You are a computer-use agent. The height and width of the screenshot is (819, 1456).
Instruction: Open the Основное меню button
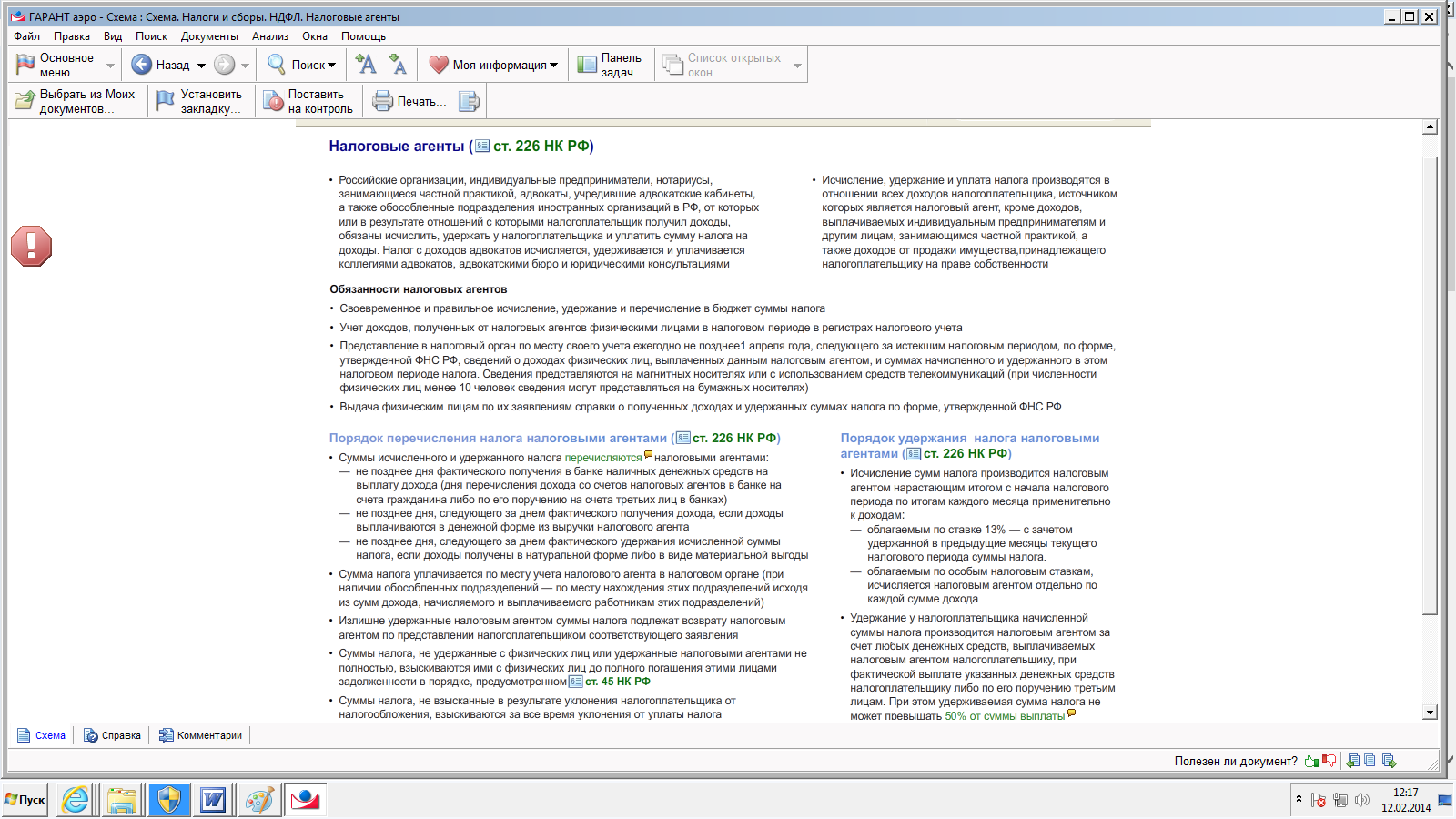[55, 65]
